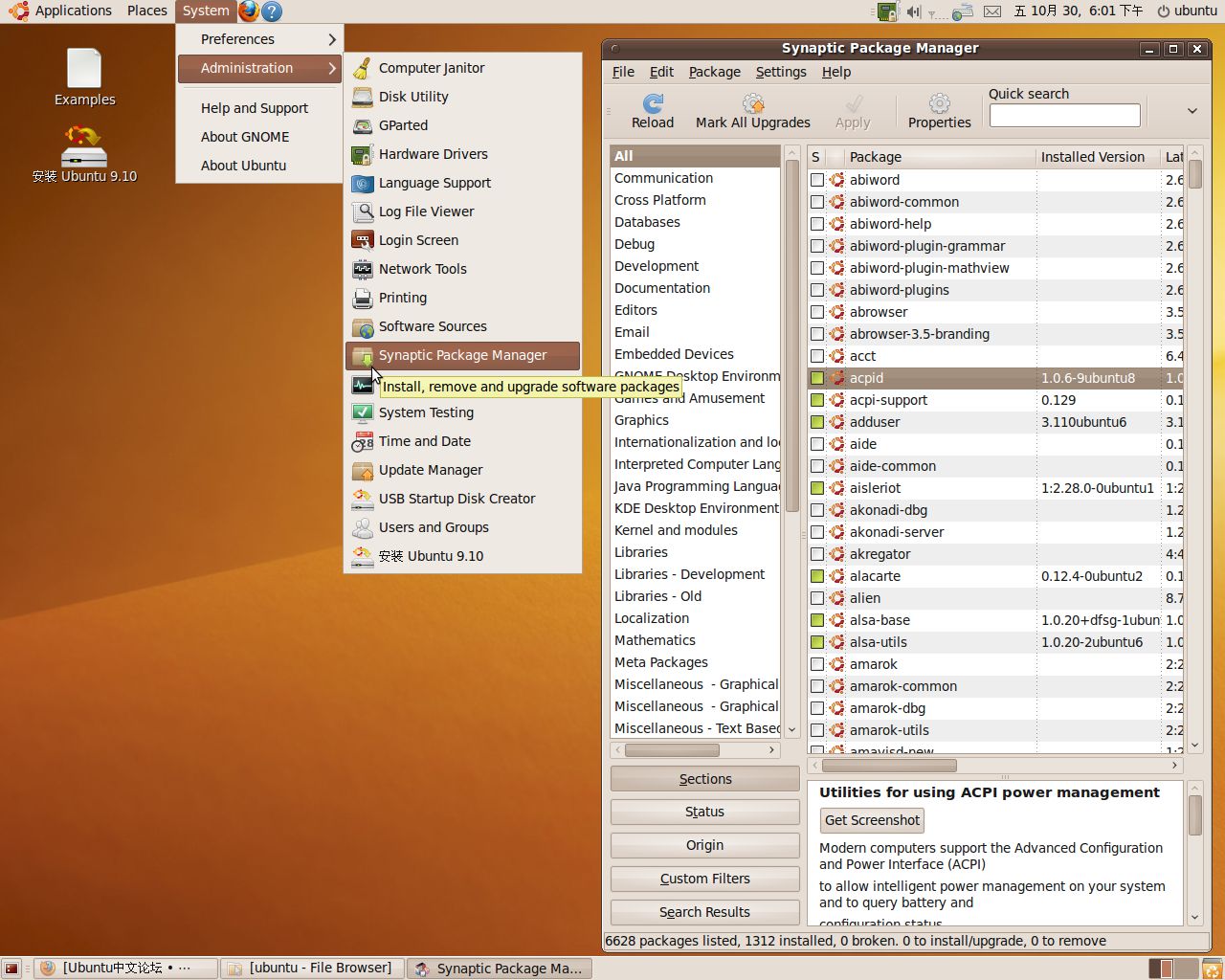The width and height of the screenshot is (1225, 980).
Task: Click the Status filter button
Action: click(x=705, y=812)
